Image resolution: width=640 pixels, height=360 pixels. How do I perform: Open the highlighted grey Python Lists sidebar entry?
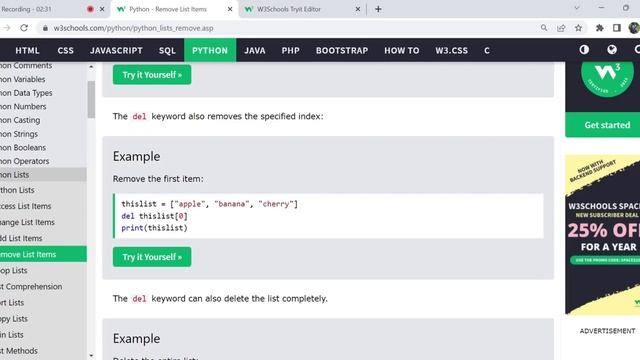tap(43, 175)
